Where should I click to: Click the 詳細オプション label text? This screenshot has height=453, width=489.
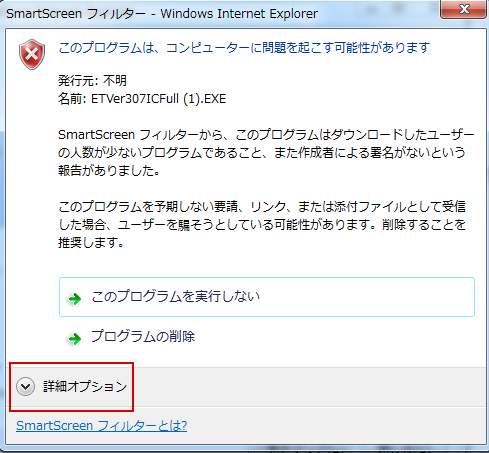(85, 387)
